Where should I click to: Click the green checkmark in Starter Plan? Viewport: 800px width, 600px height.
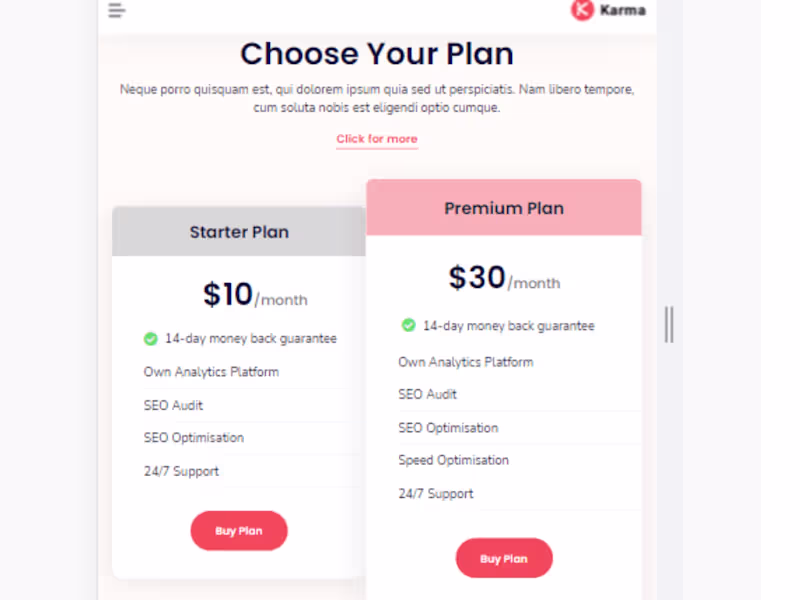point(151,339)
